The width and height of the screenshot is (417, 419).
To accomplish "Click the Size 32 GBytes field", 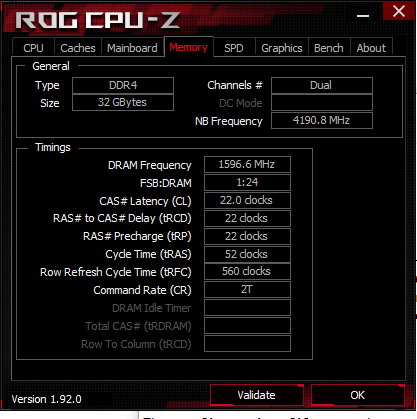I will coord(123,102).
